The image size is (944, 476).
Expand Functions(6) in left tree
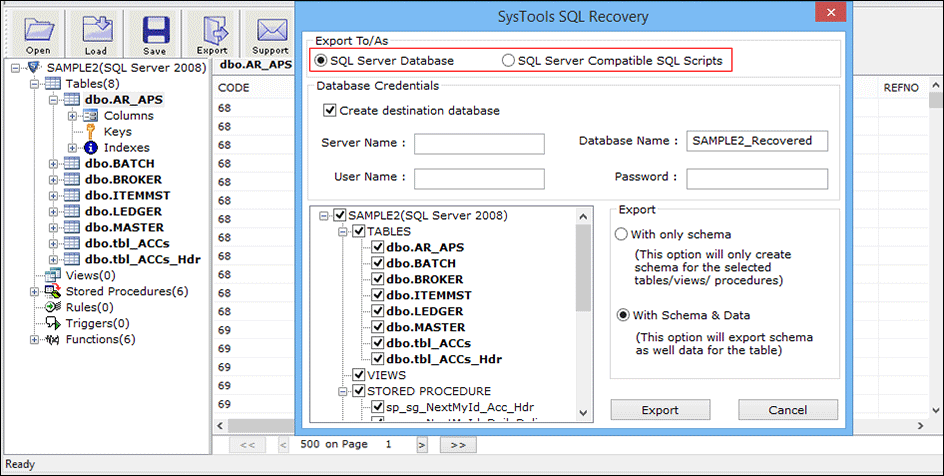(x=34, y=339)
